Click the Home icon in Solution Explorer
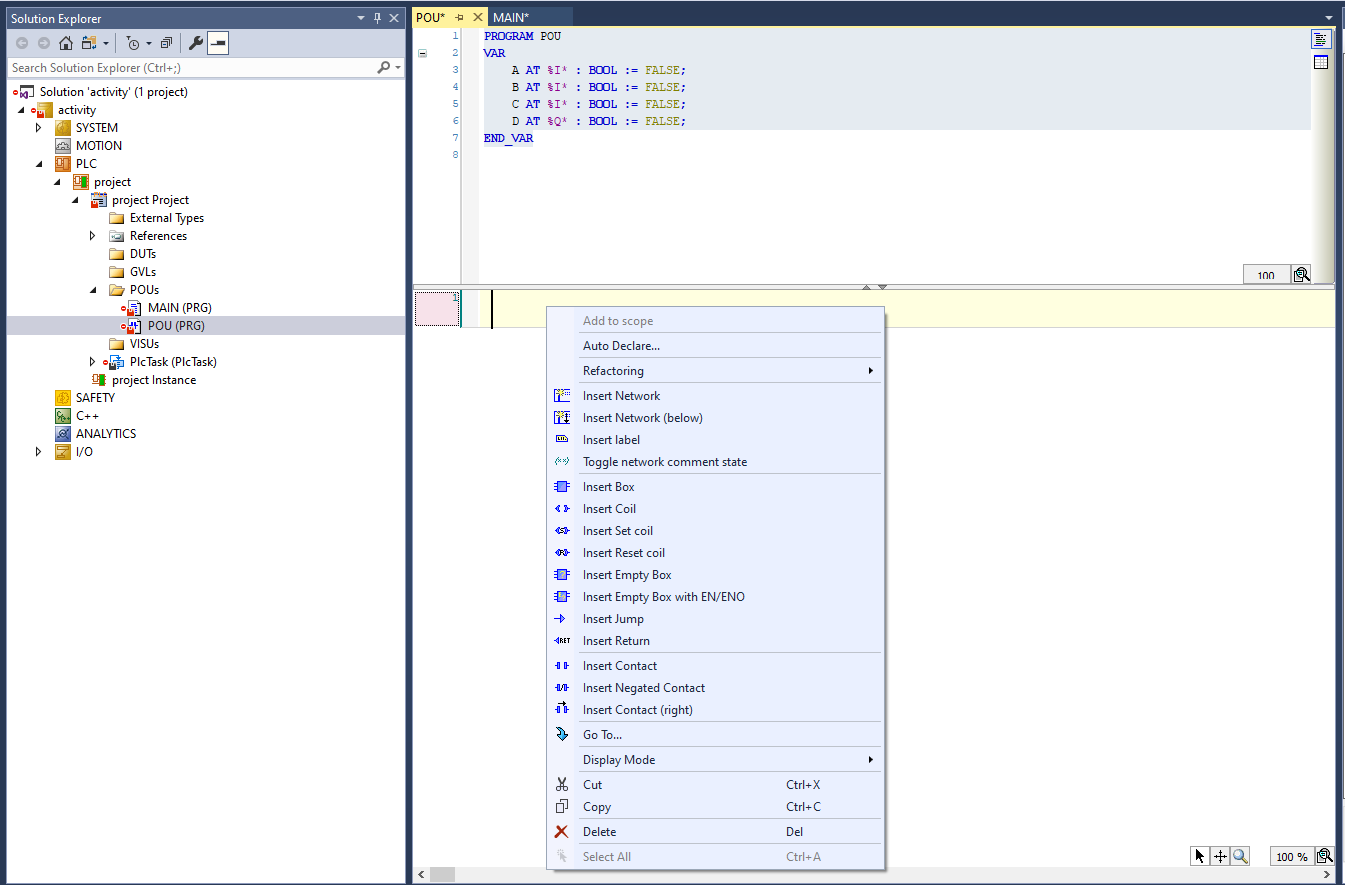This screenshot has width=1345, height=885. (66, 43)
